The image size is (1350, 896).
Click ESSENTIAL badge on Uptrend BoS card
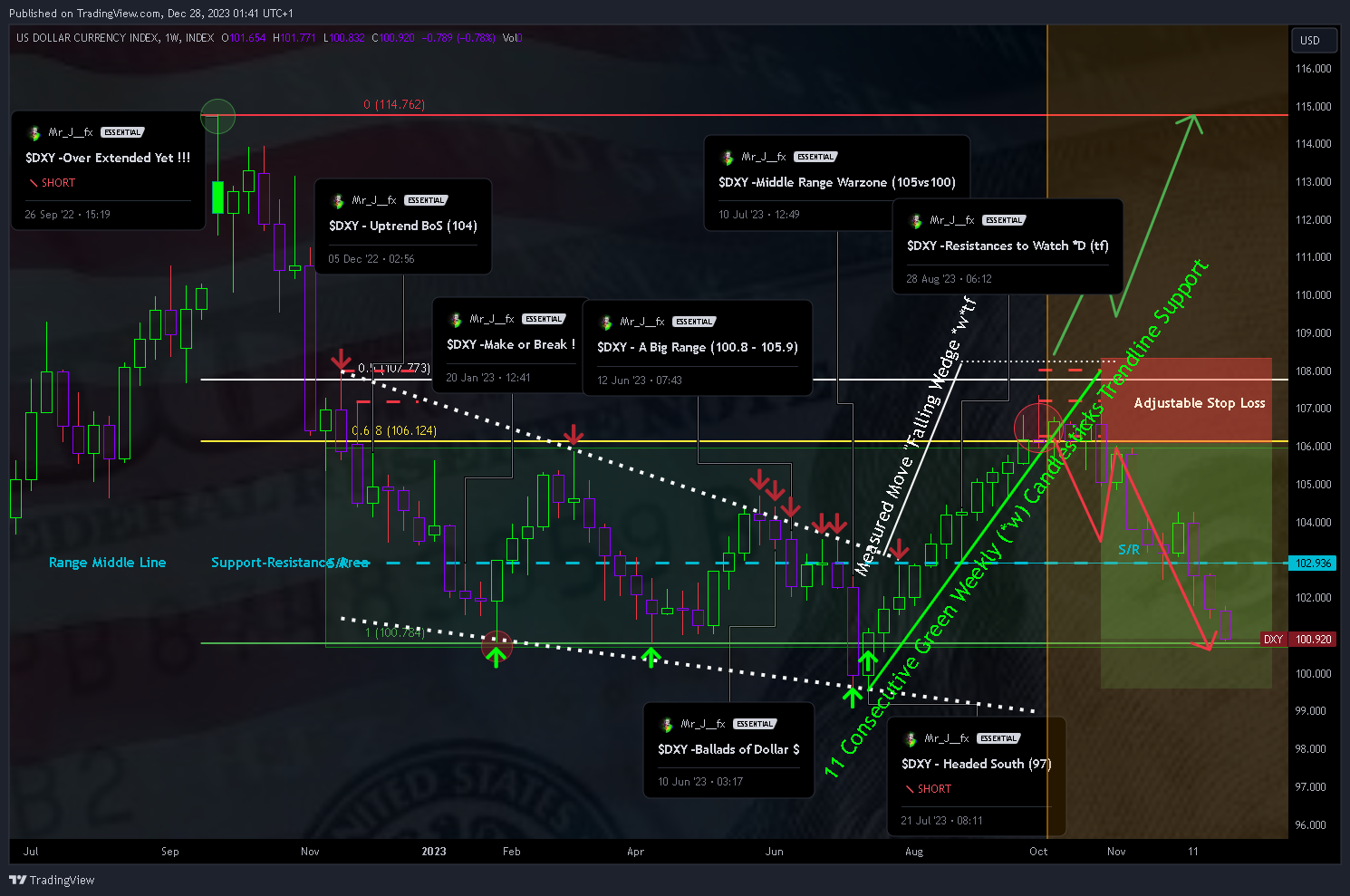click(426, 200)
